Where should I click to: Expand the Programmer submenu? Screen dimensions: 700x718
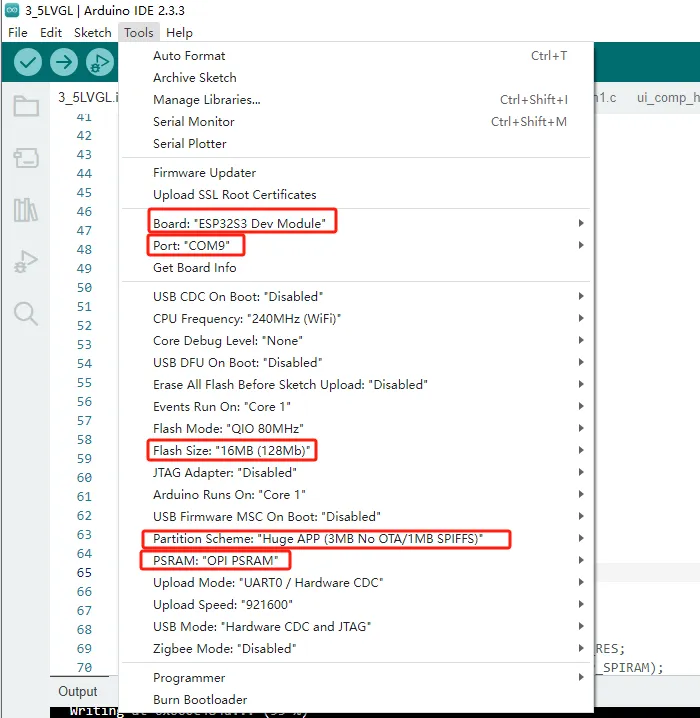356,678
